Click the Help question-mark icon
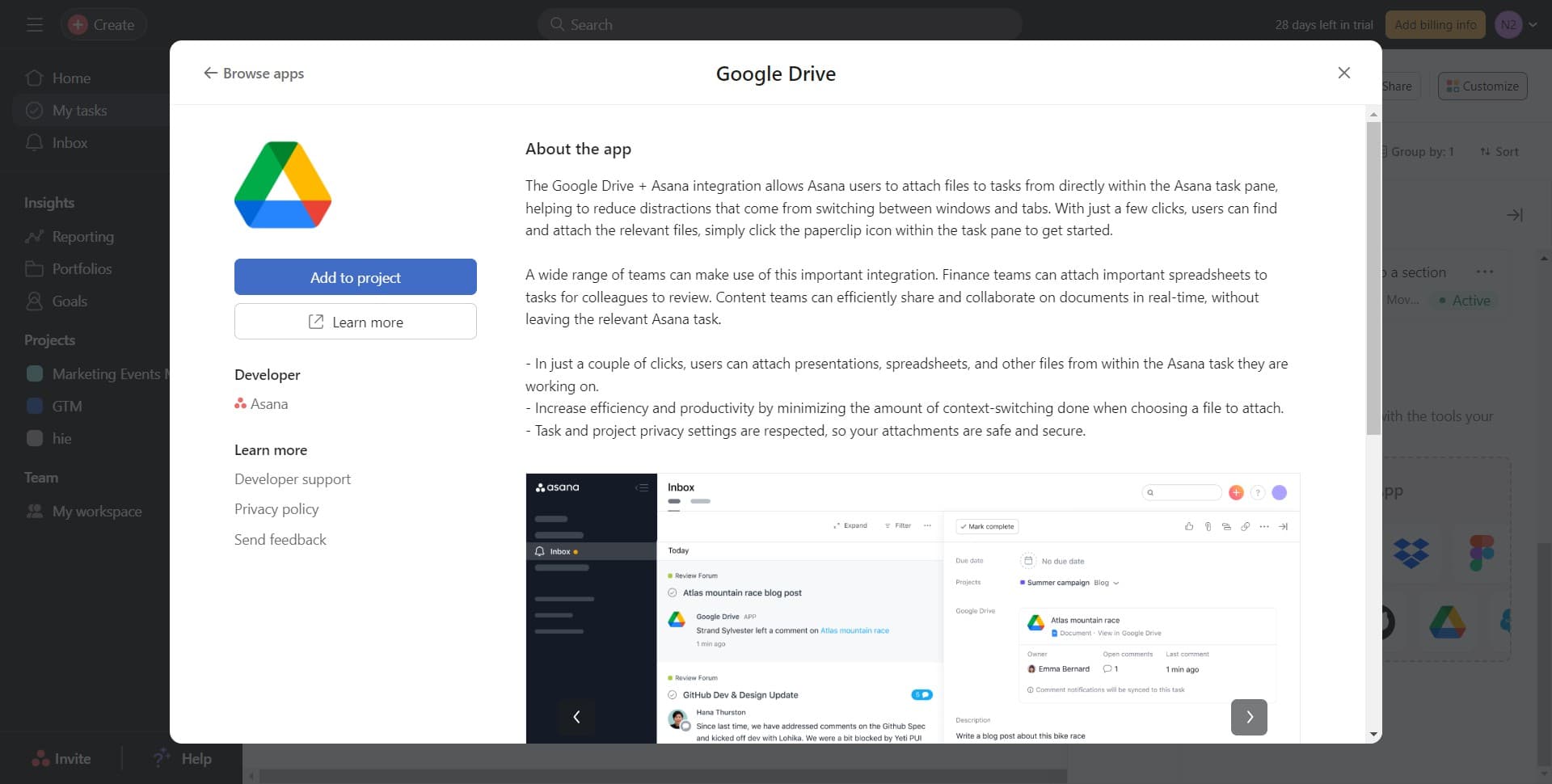The width and height of the screenshot is (1552, 784). tap(160, 758)
